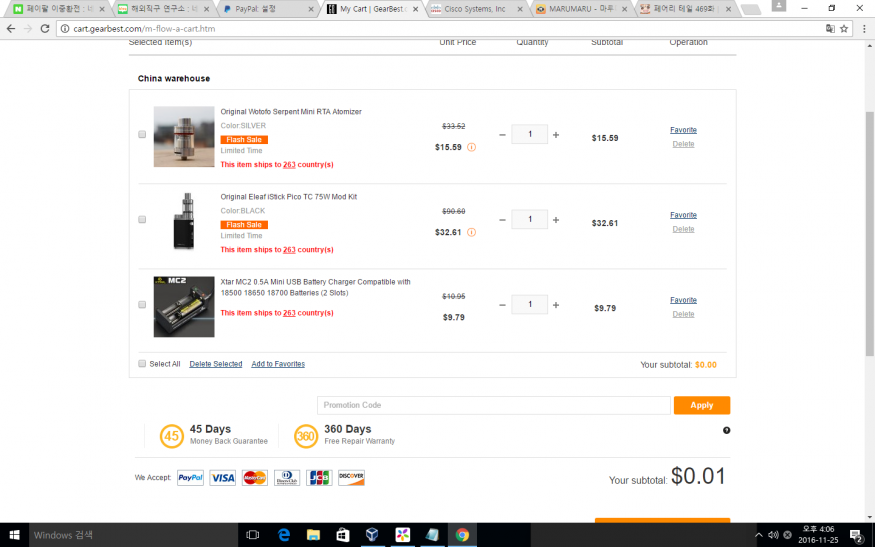The height and width of the screenshot is (547, 875).
Task: Apply the promotion code
Action: (701, 405)
